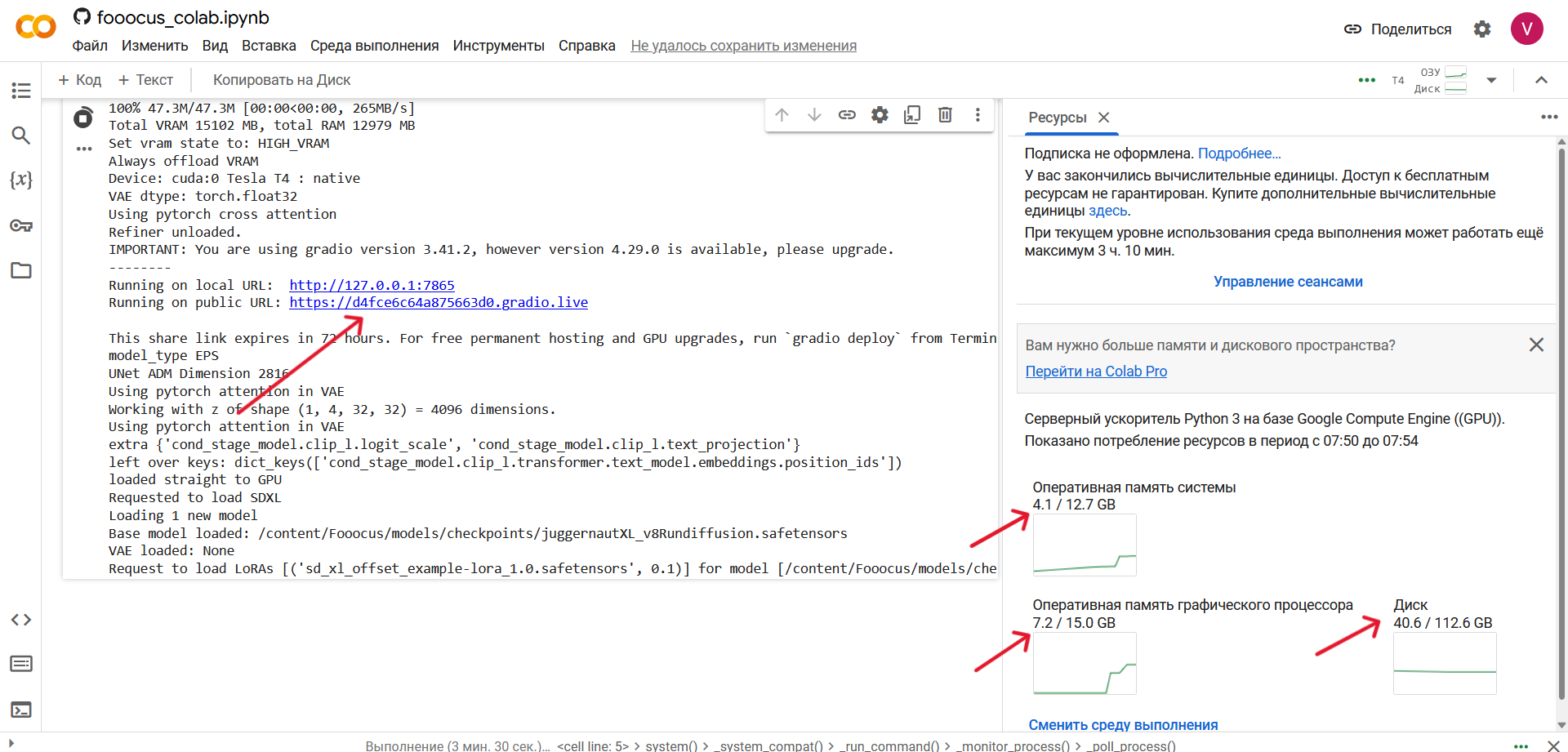Open the variables inspector icon
This screenshot has height=752, width=1568.
[x=21, y=180]
